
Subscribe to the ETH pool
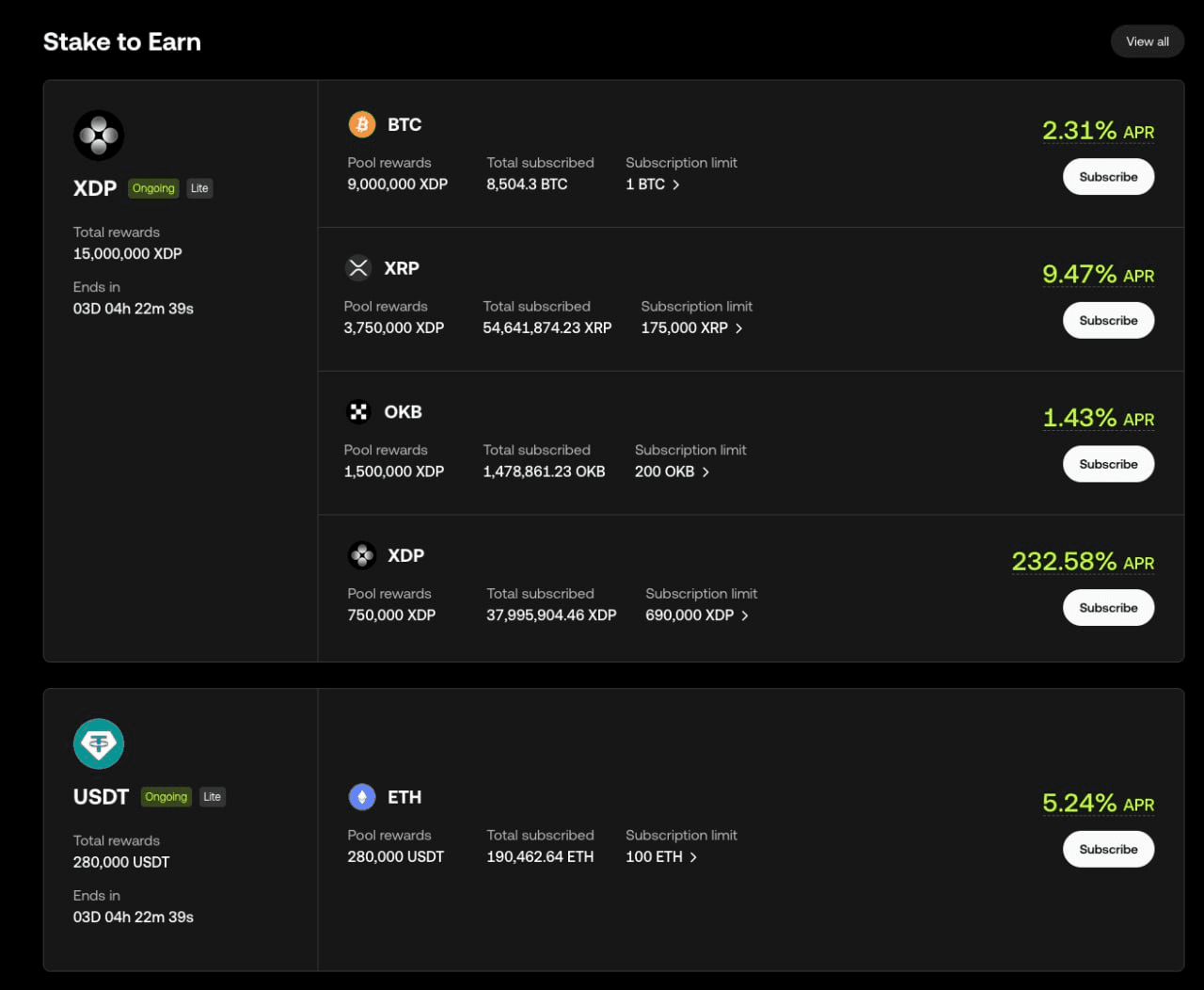pyautogui.click(x=1108, y=849)
